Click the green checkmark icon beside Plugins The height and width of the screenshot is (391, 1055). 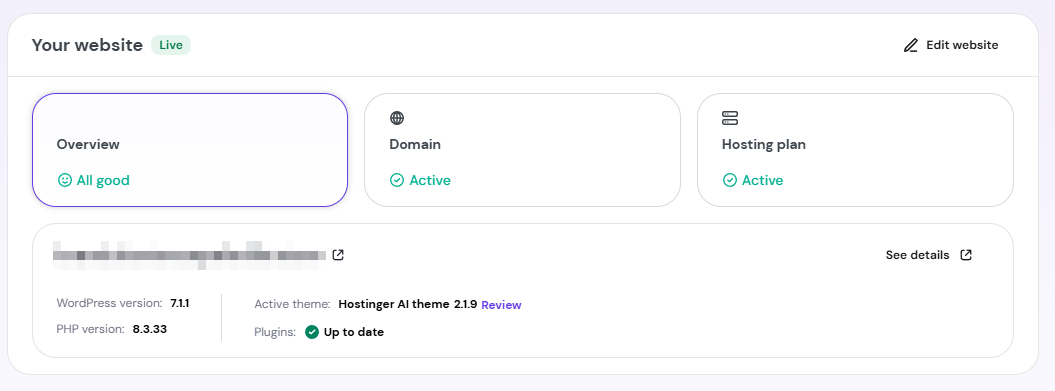(x=312, y=332)
